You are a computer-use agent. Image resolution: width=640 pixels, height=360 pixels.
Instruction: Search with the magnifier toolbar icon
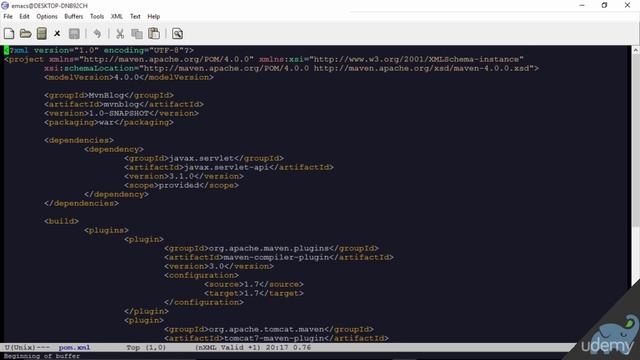tap(177, 33)
